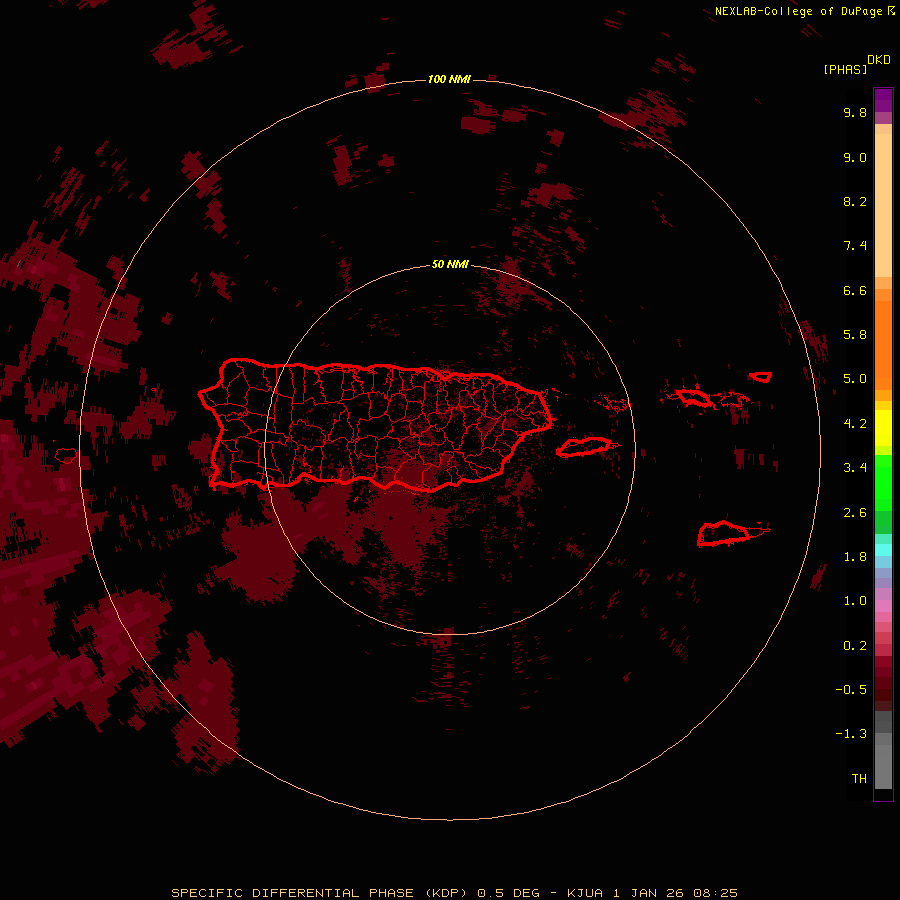
Task: Select the 3.4 legend value
Action: point(855,467)
